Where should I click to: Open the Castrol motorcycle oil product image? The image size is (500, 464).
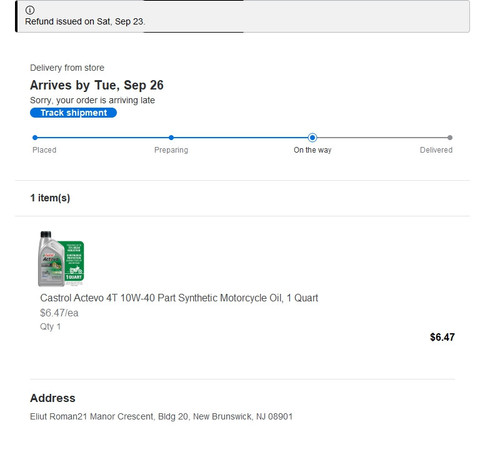tap(61, 259)
